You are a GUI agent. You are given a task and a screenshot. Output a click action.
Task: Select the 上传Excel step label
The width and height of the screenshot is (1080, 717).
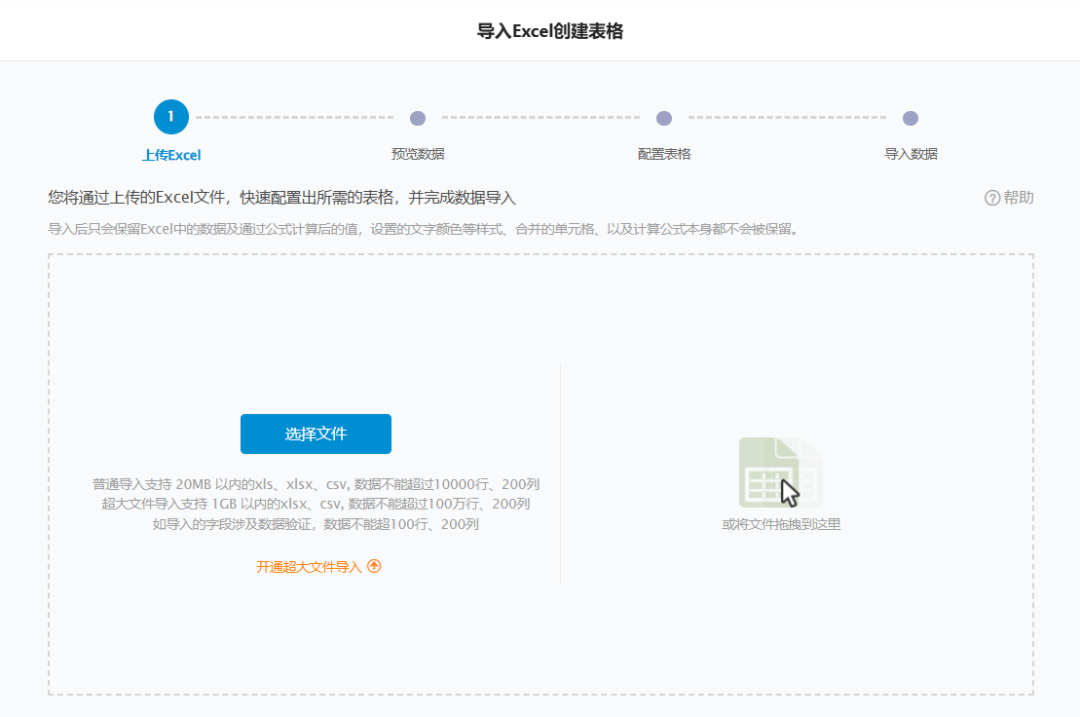[x=171, y=154]
